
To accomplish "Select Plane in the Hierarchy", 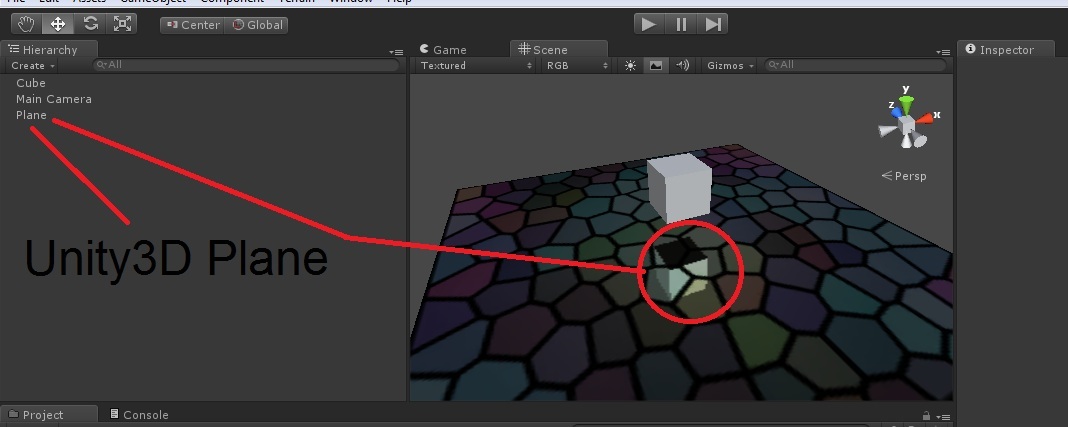I will pyautogui.click(x=31, y=115).
